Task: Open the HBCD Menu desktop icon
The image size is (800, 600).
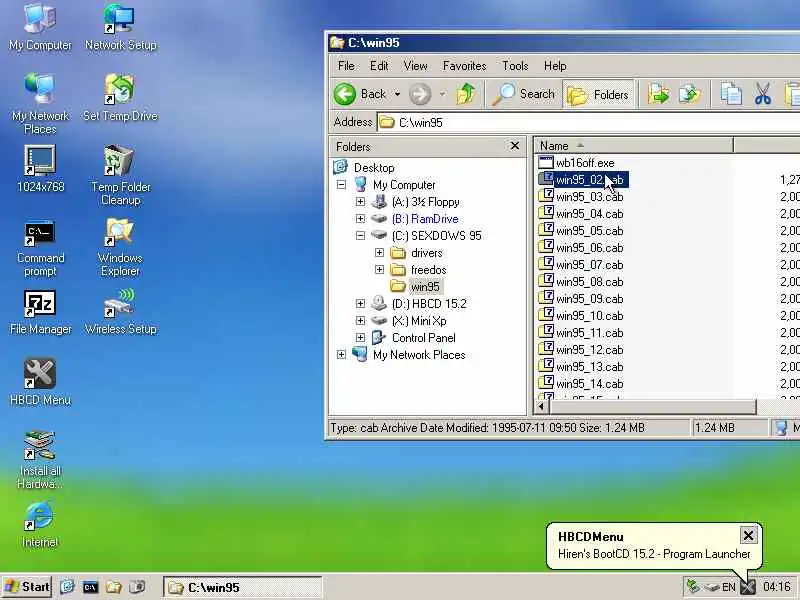Action: pyautogui.click(x=40, y=382)
